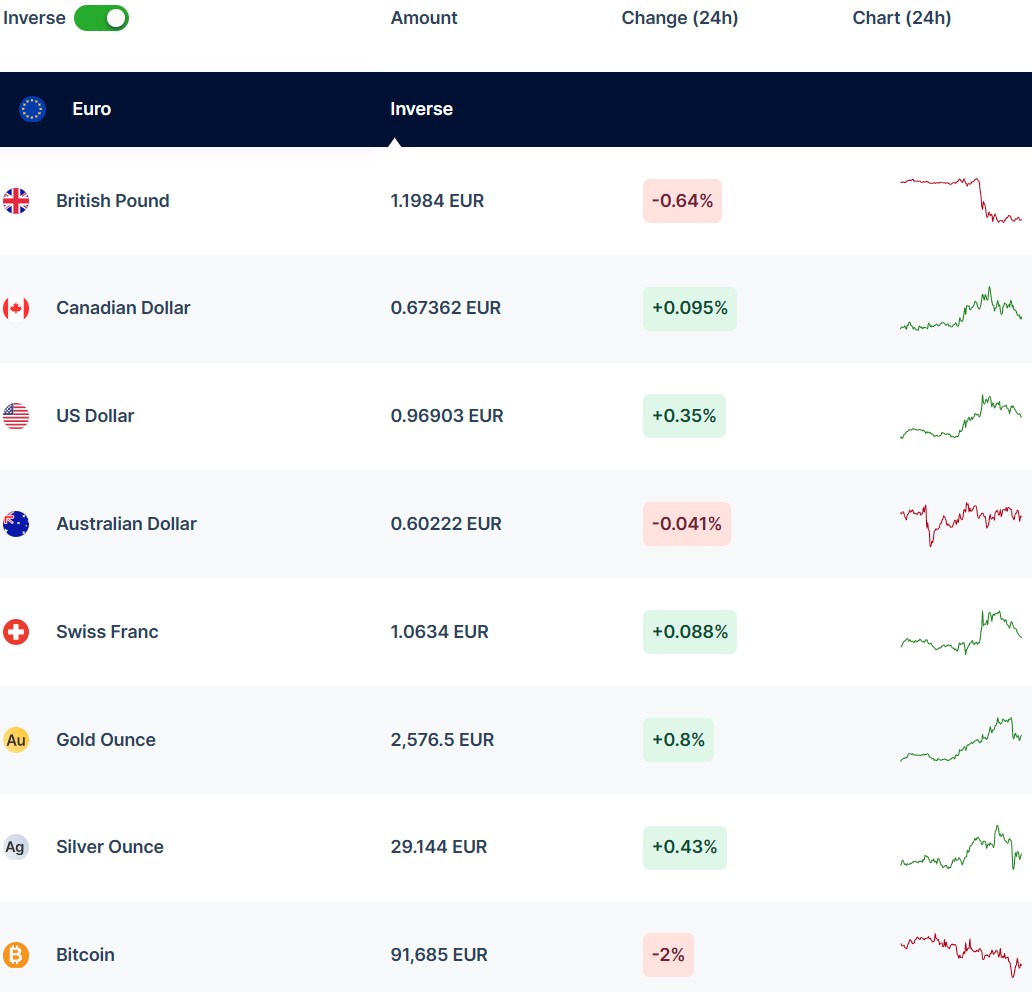Click the Euro flag icon

tap(32, 109)
